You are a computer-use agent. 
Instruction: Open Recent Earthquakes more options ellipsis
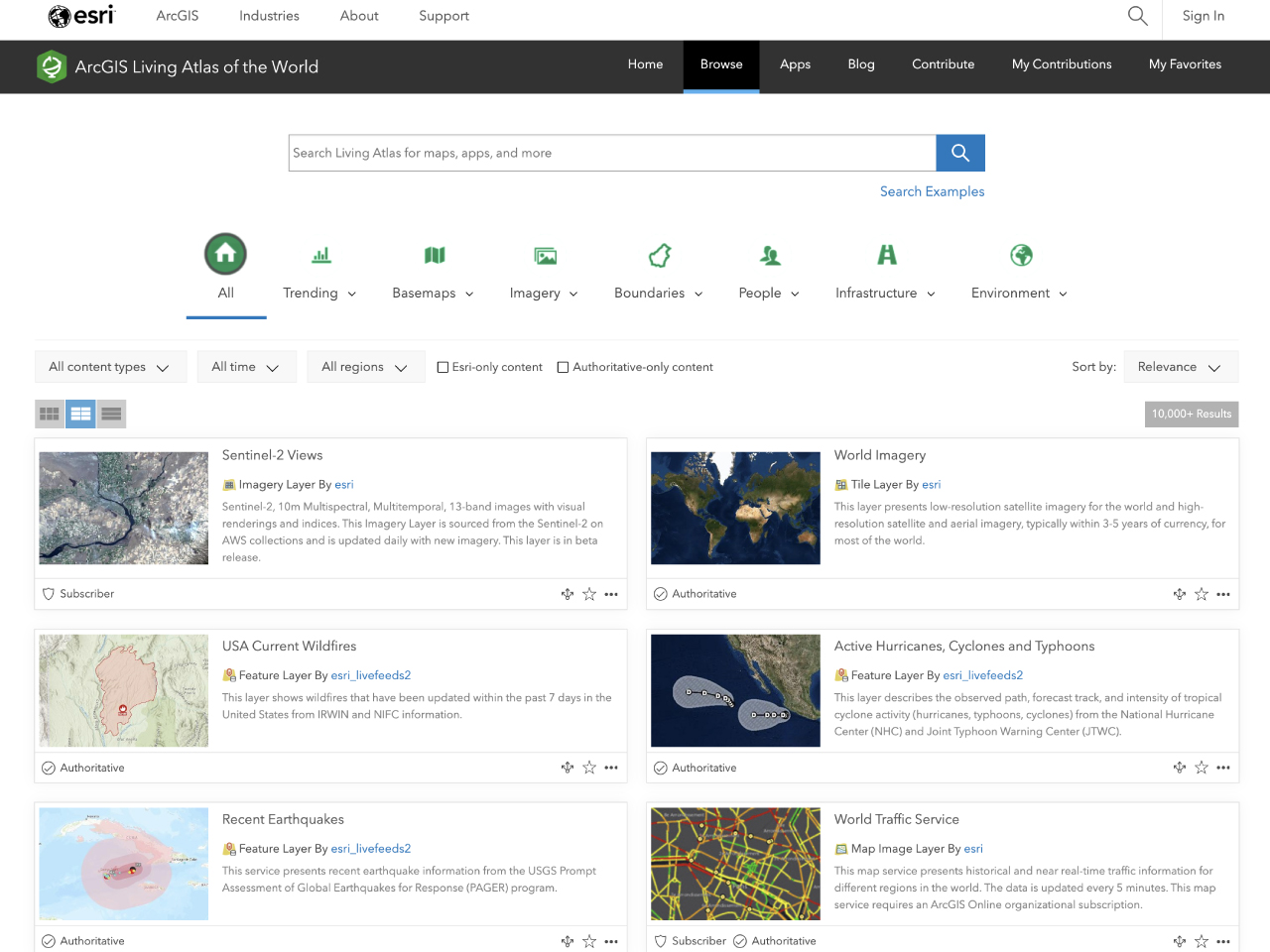click(611, 941)
